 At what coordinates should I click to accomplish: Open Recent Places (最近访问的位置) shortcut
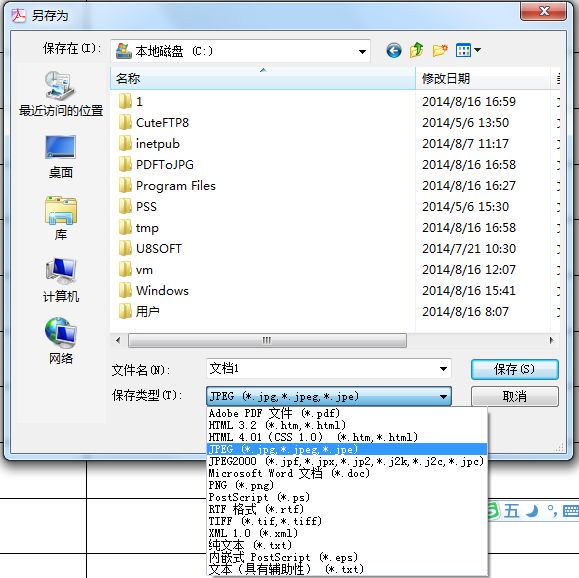coord(61,94)
